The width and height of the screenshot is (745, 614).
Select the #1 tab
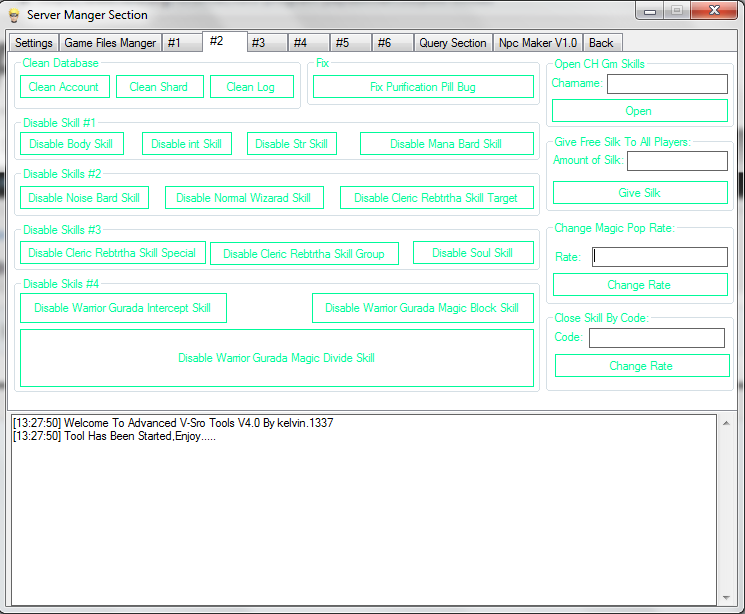click(x=182, y=43)
